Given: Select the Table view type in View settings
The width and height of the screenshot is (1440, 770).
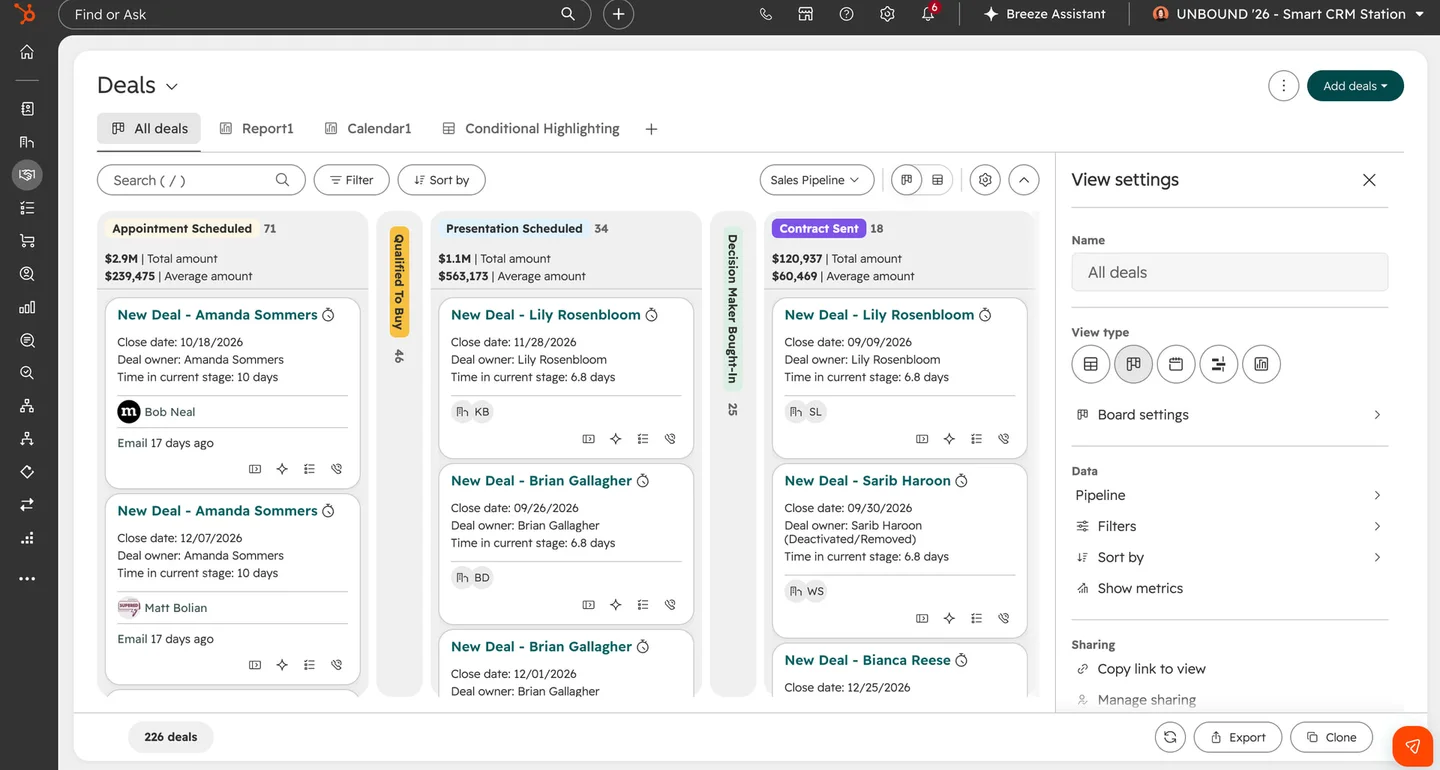Looking at the screenshot, I should click(1091, 364).
